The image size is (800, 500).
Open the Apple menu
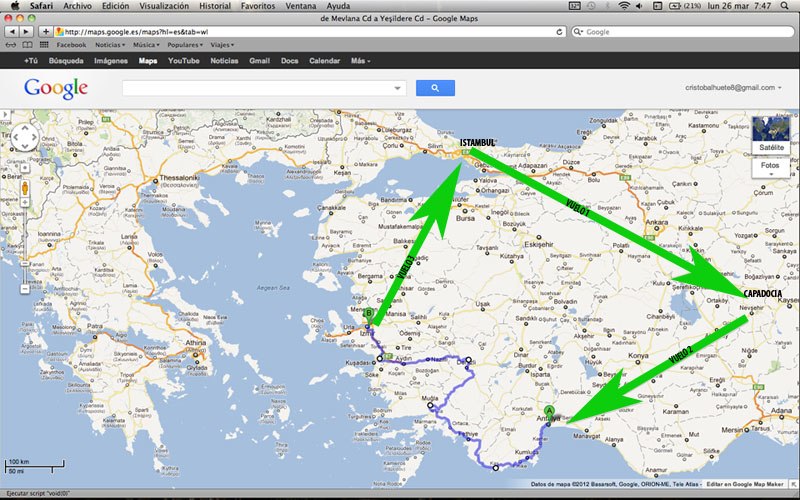(x=15, y=6)
